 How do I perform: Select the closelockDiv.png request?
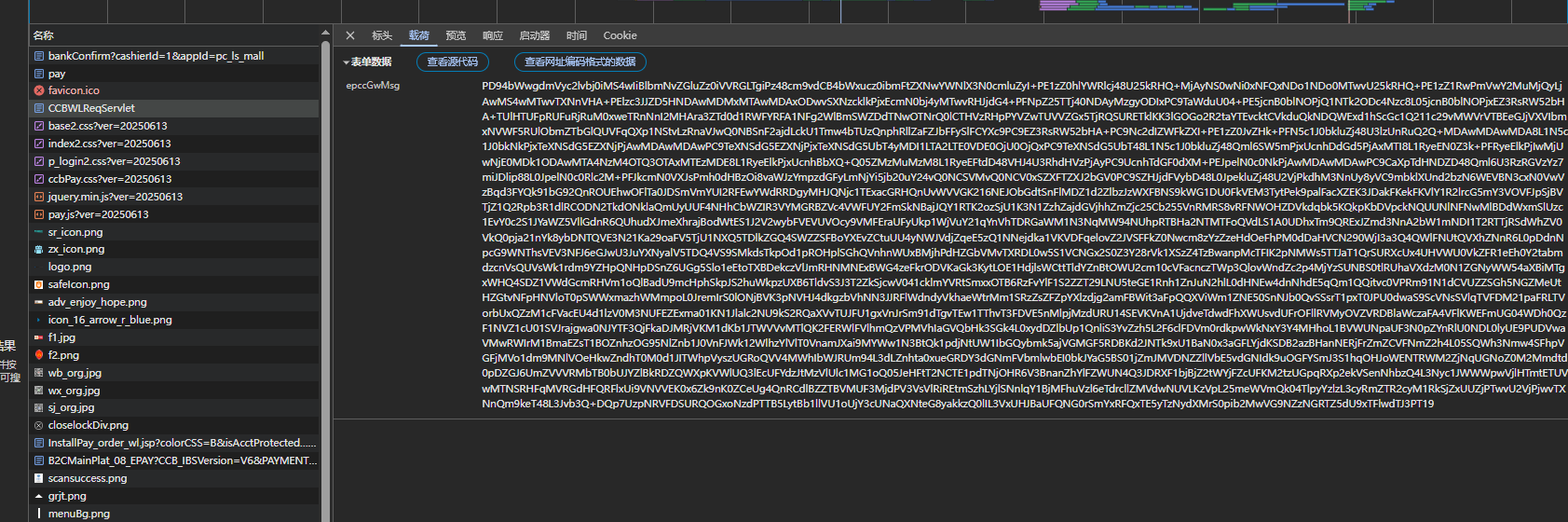[175, 425]
